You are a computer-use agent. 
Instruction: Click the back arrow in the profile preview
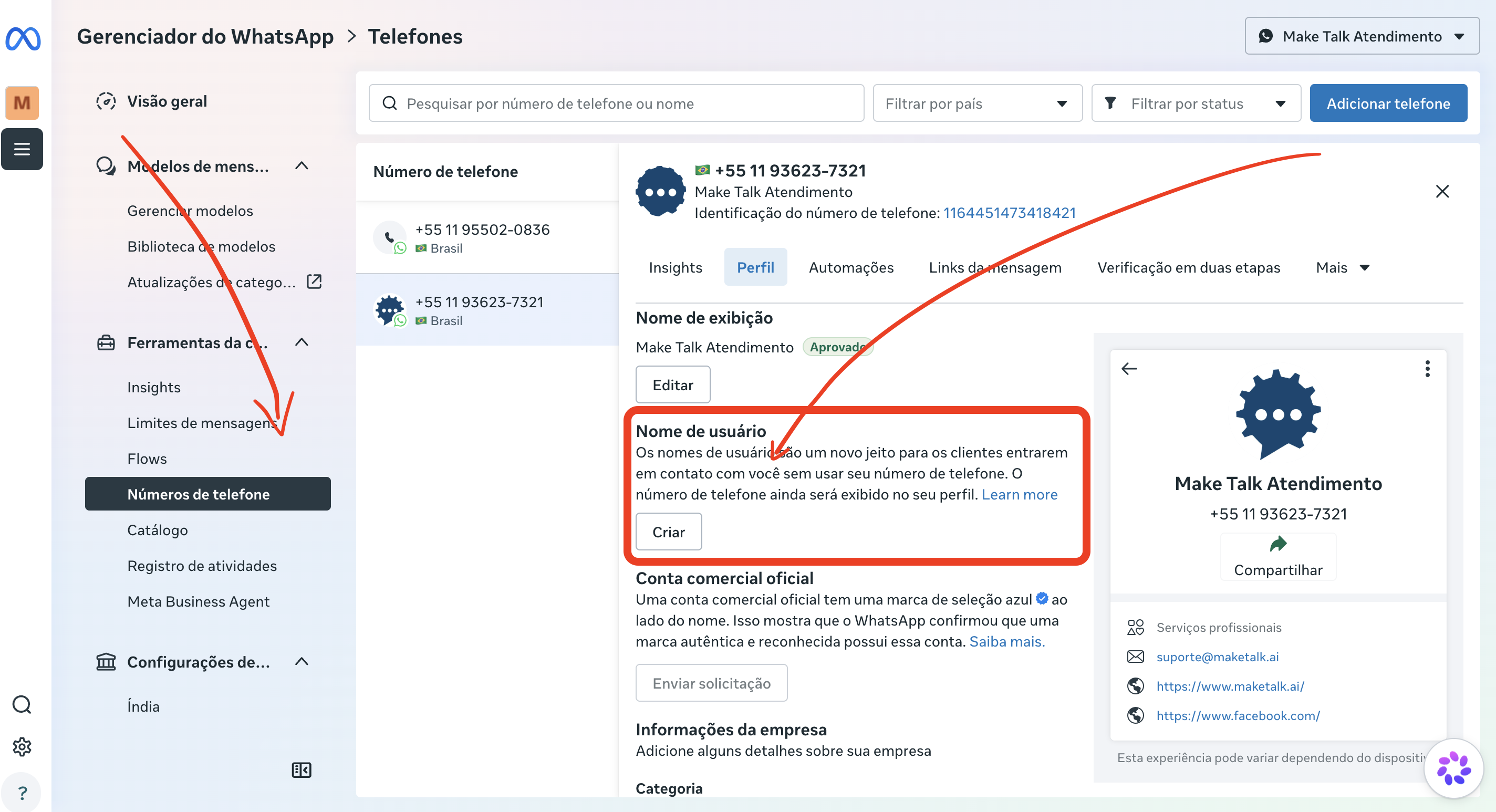[1129, 369]
